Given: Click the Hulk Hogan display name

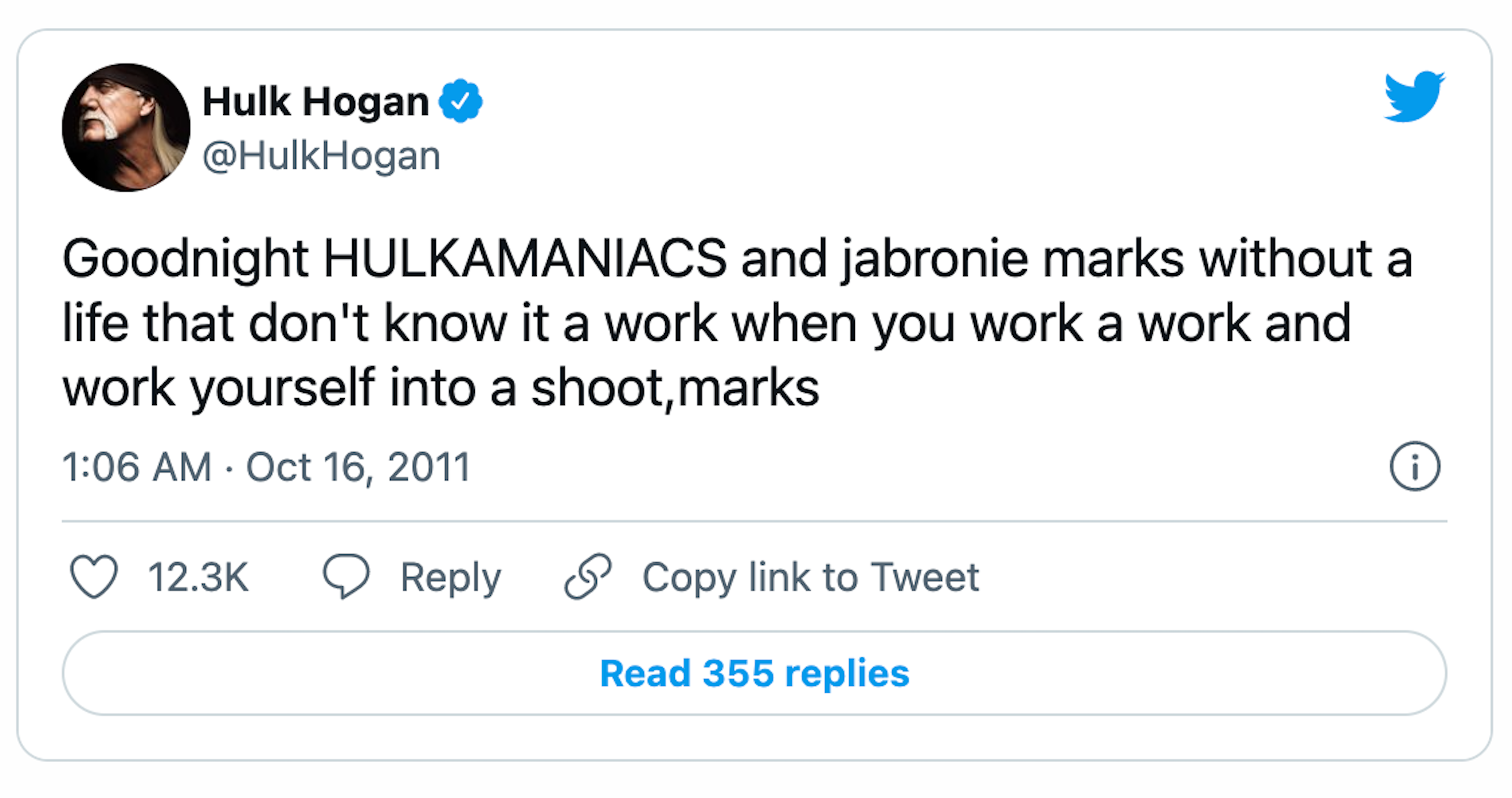Looking at the screenshot, I should (316, 102).
